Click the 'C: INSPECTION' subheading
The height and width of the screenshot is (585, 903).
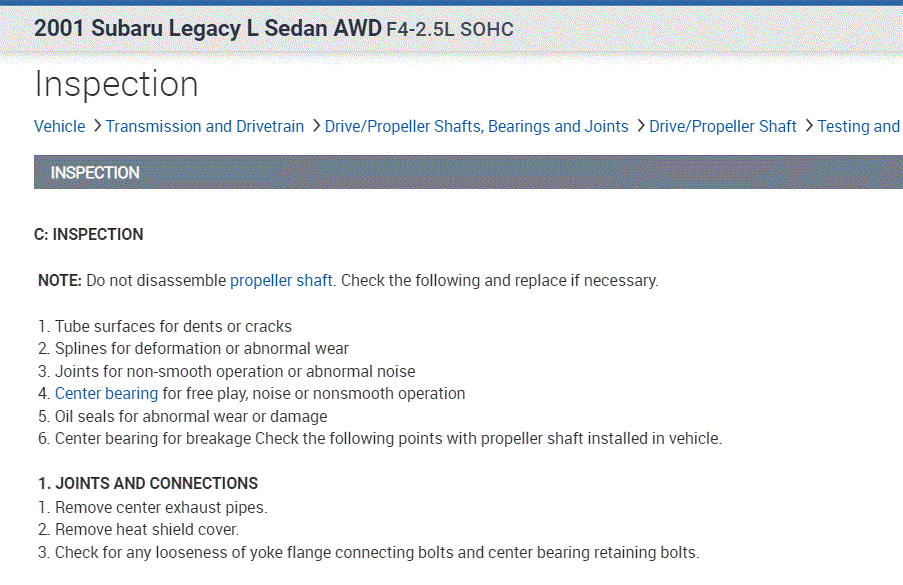click(89, 234)
